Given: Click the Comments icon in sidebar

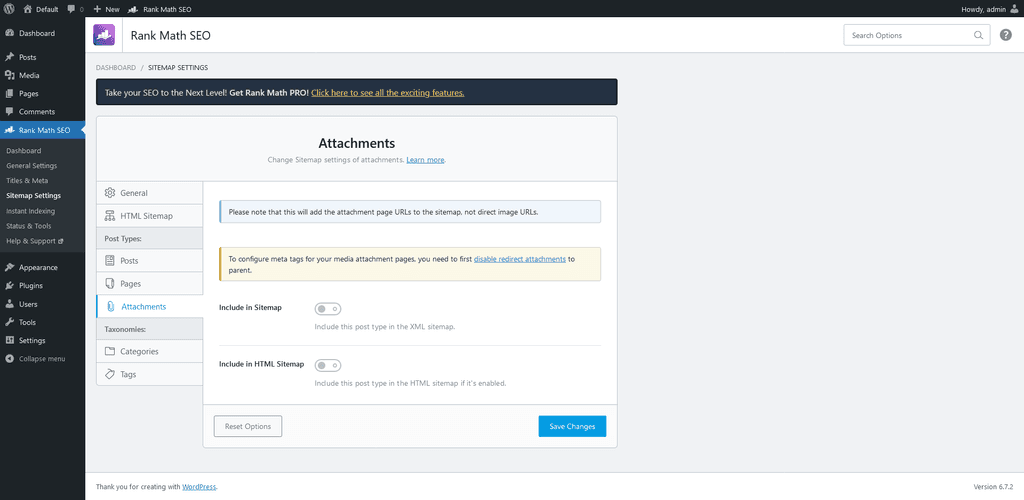Looking at the screenshot, I should 10,112.
